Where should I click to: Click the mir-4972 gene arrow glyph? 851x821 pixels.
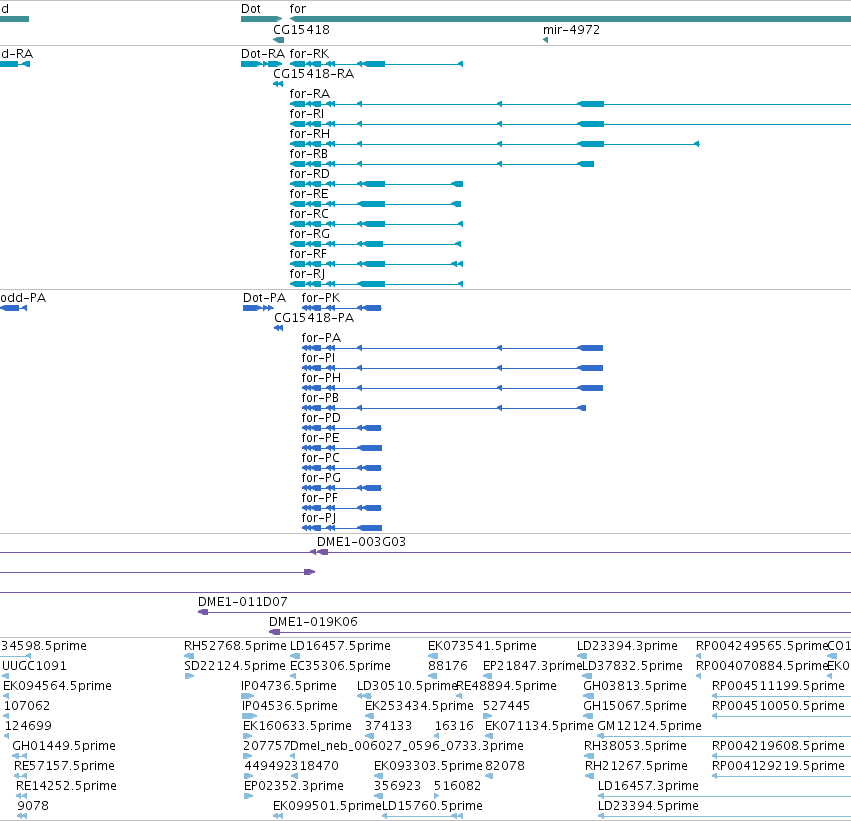(x=545, y=40)
